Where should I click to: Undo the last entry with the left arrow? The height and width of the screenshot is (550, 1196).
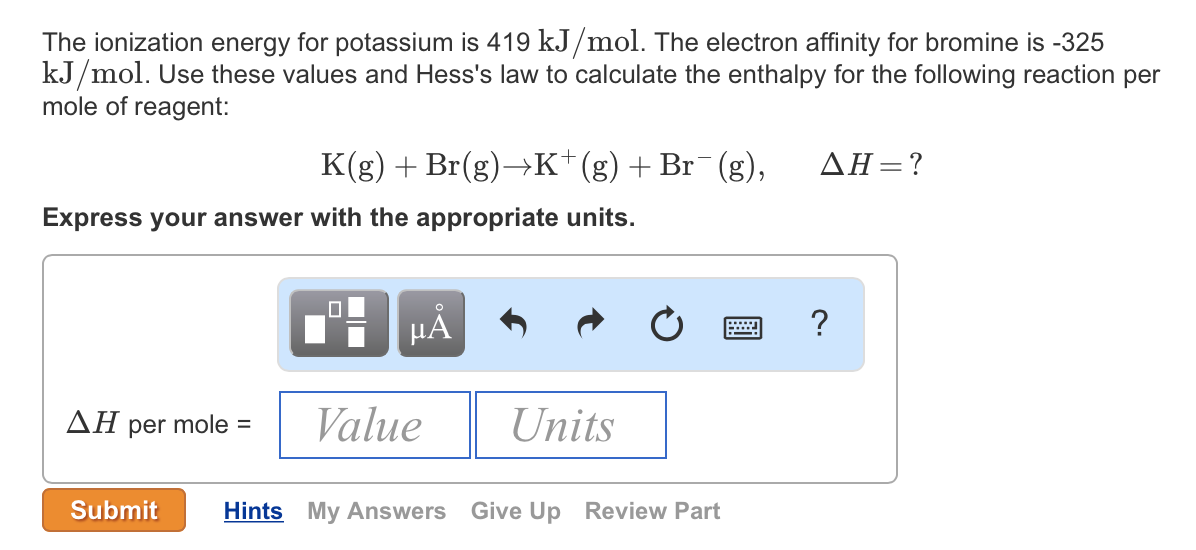pyautogui.click(x=513, y=323)
